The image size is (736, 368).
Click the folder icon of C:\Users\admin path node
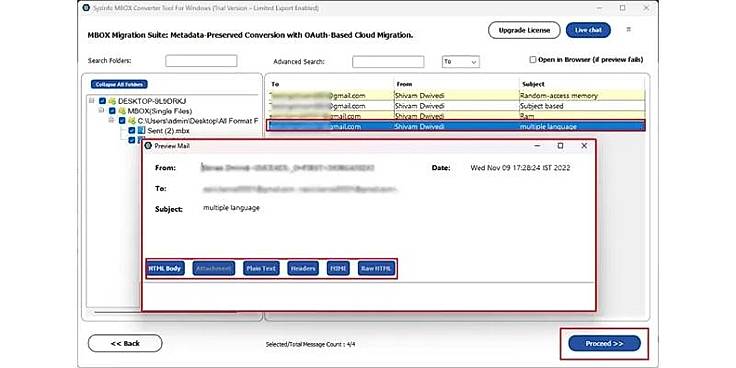coord(131,121)
